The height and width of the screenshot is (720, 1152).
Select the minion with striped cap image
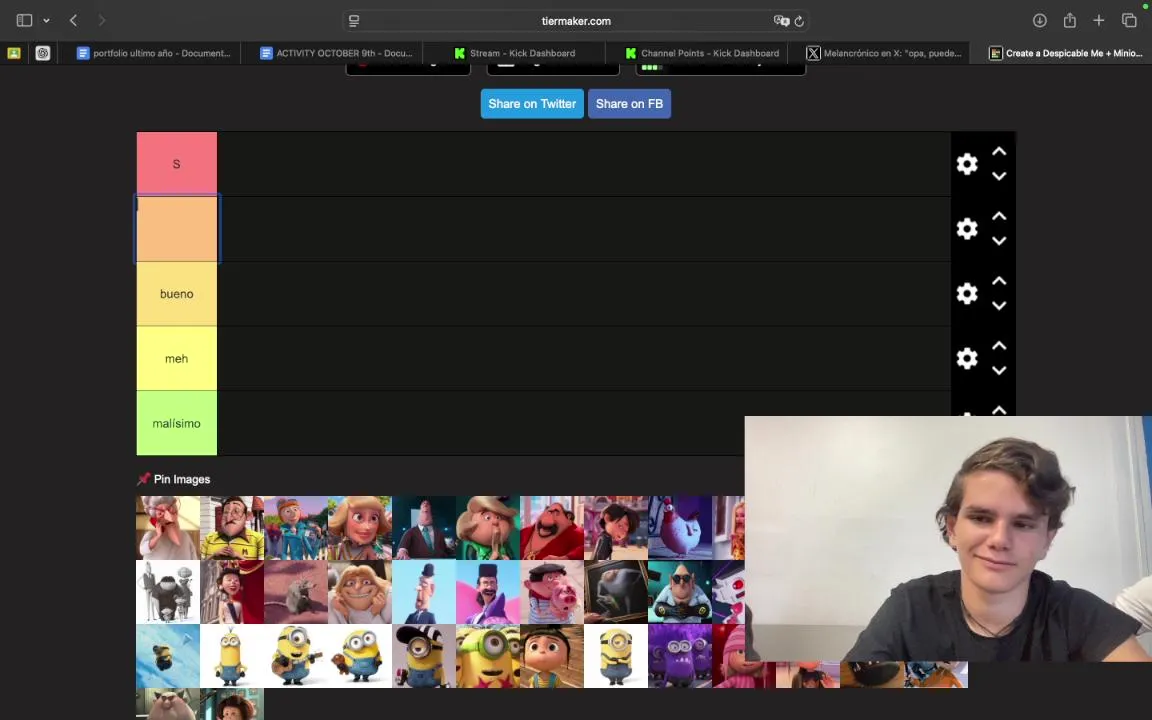click(x=423, y=656)
